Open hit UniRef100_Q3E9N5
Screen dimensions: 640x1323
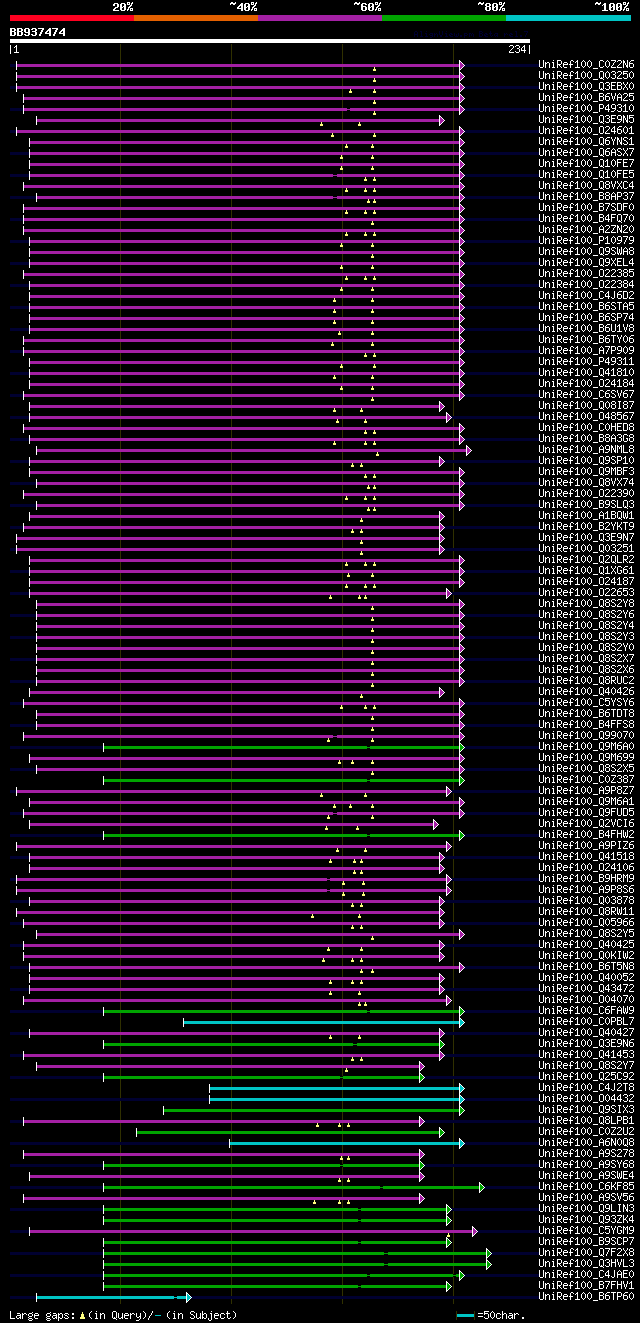[x=586, y=119]
